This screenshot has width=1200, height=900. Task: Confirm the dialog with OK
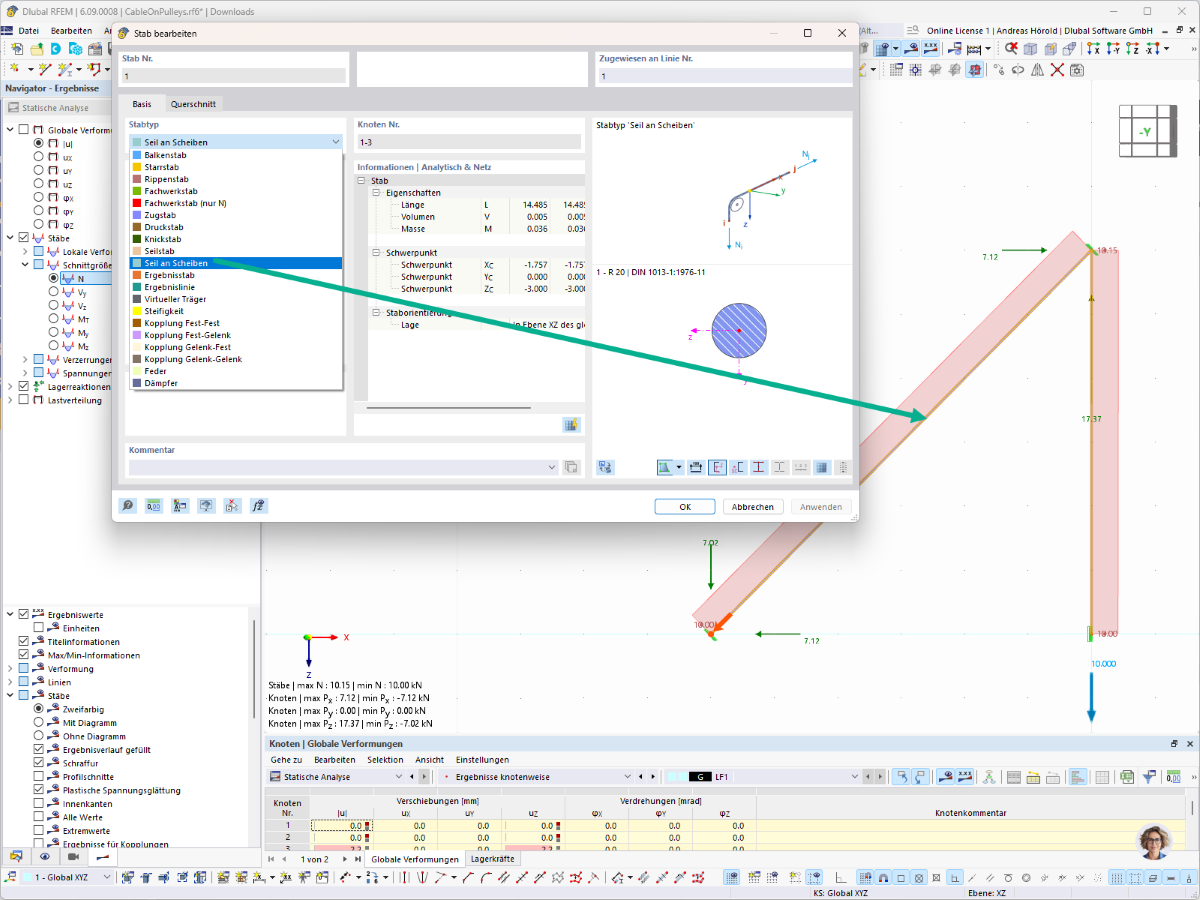pyautogui.click(x=685, y=507)
